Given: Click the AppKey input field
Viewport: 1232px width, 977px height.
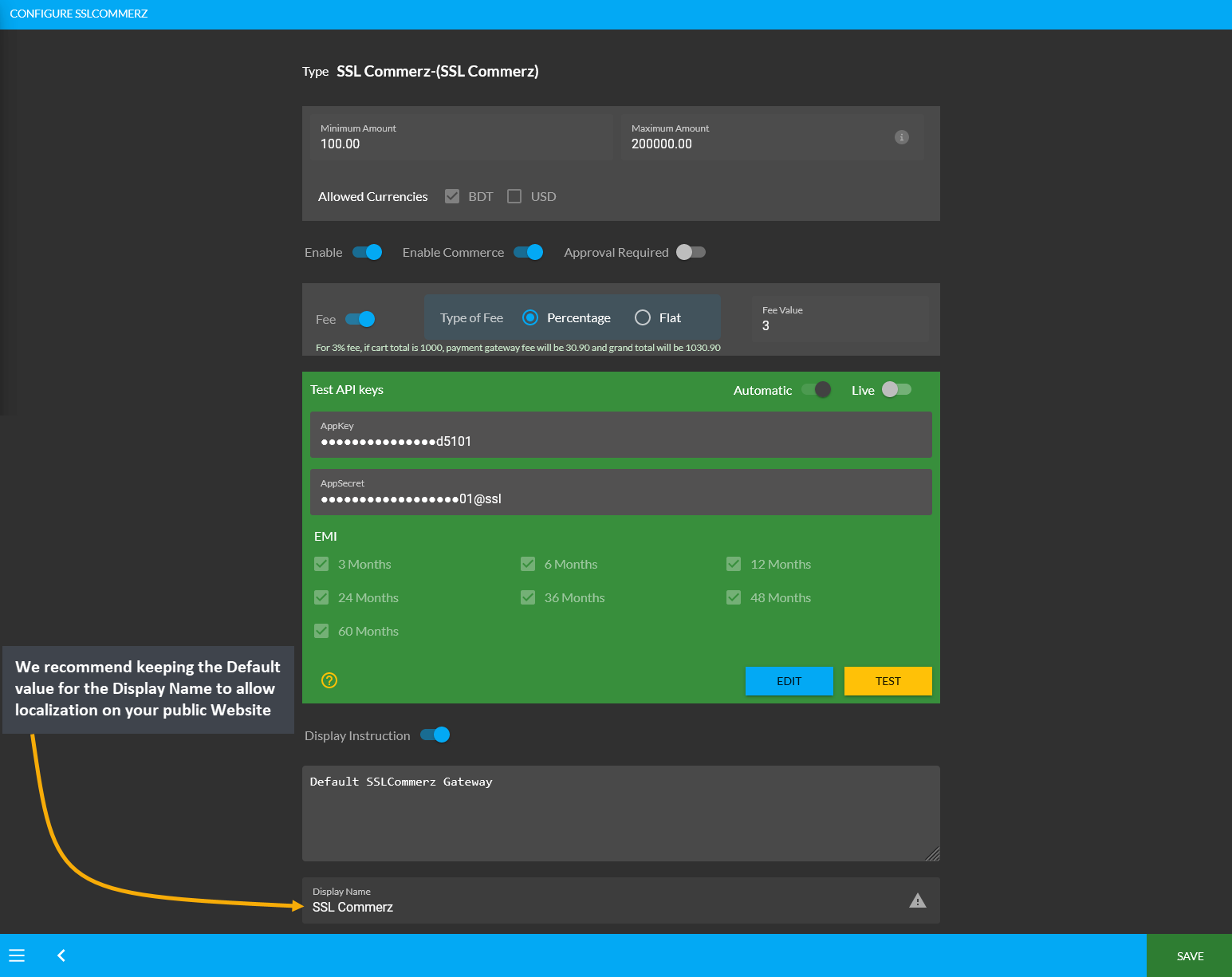Looking at the screenshot, I should (x=621, y=435).
